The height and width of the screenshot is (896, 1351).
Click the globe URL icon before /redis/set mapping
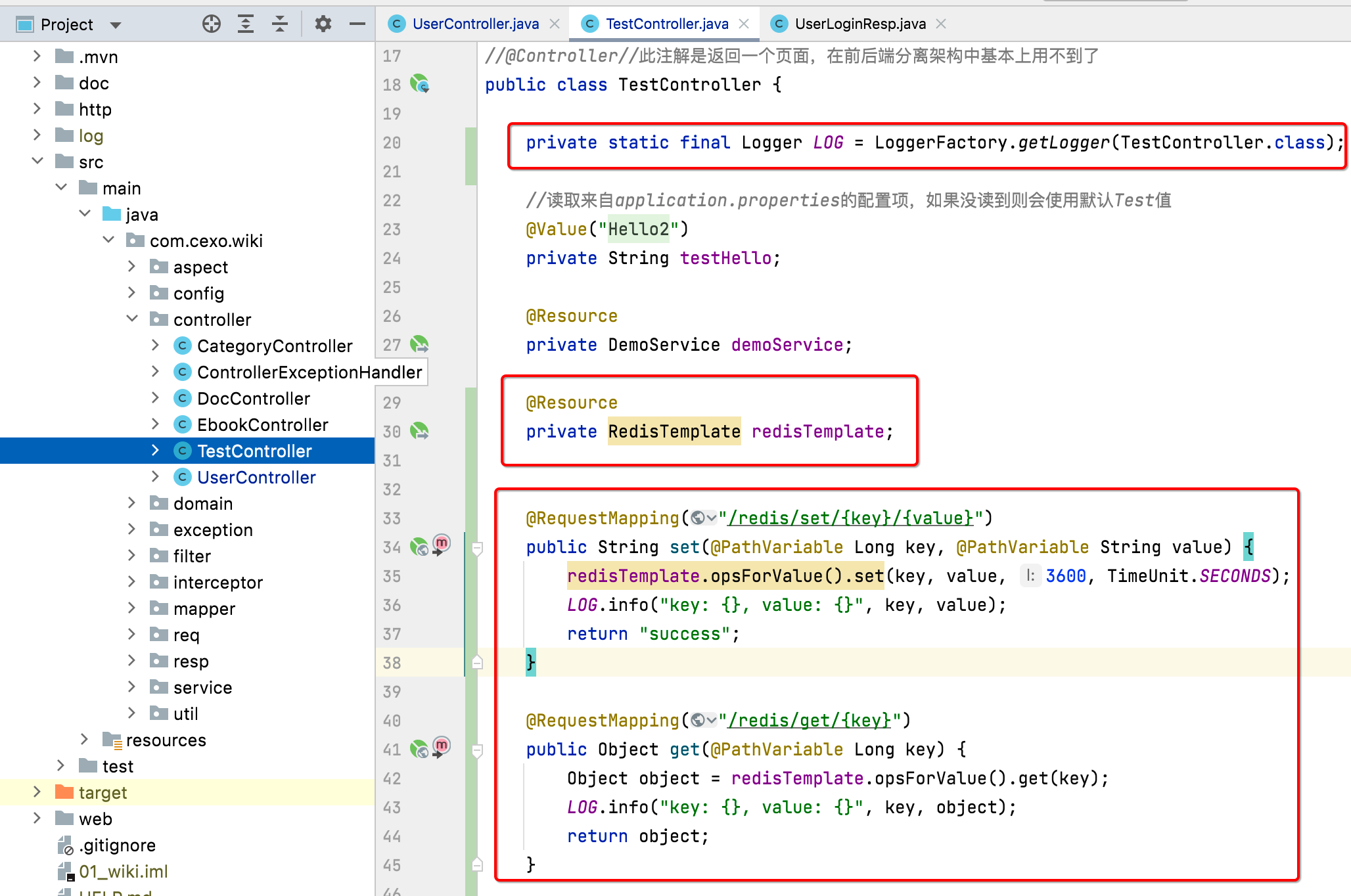click(698, 518)
